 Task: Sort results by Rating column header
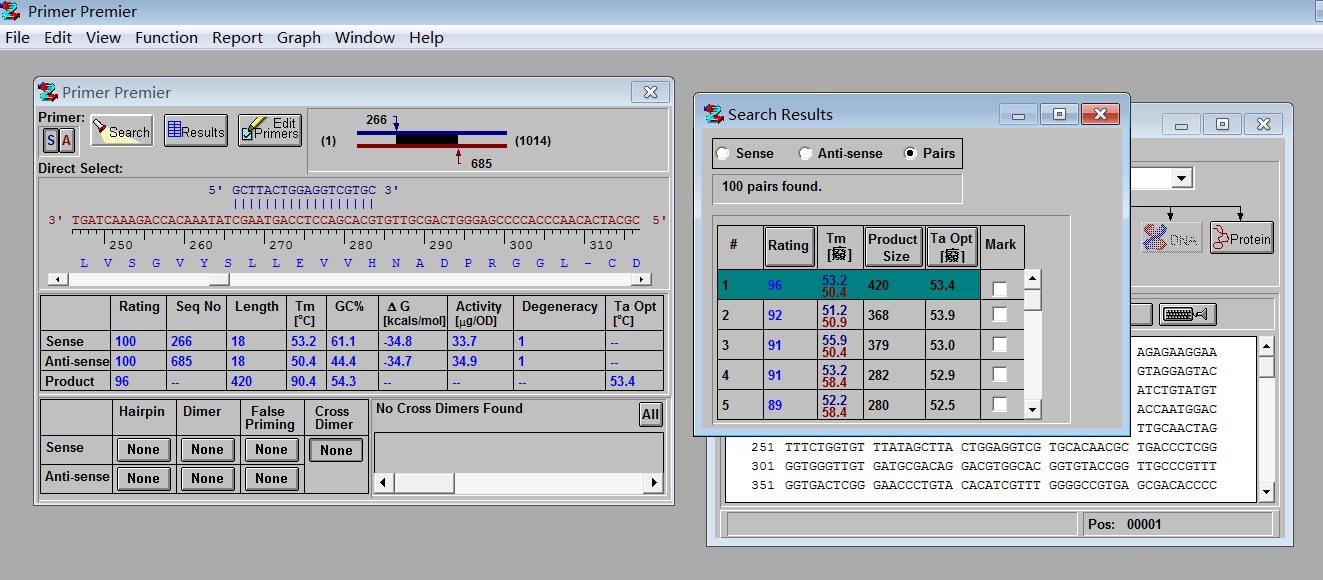tap(788, 246)
